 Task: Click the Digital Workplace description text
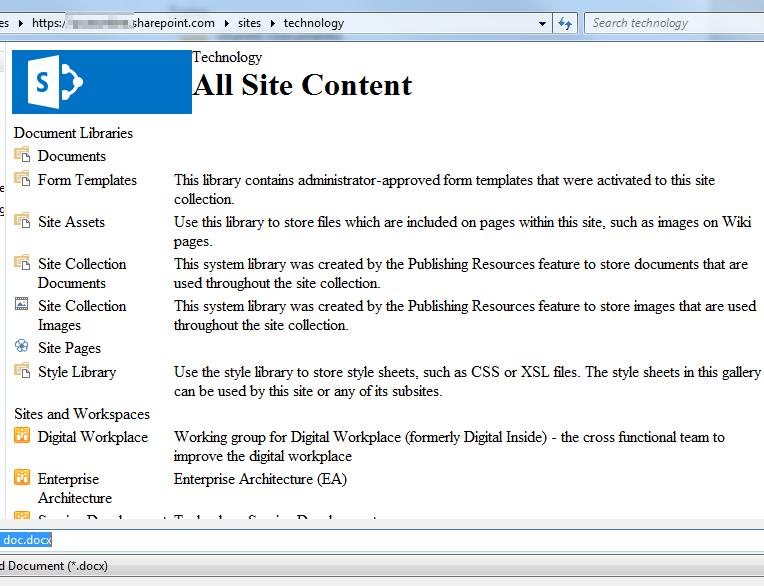click(449, 446)
